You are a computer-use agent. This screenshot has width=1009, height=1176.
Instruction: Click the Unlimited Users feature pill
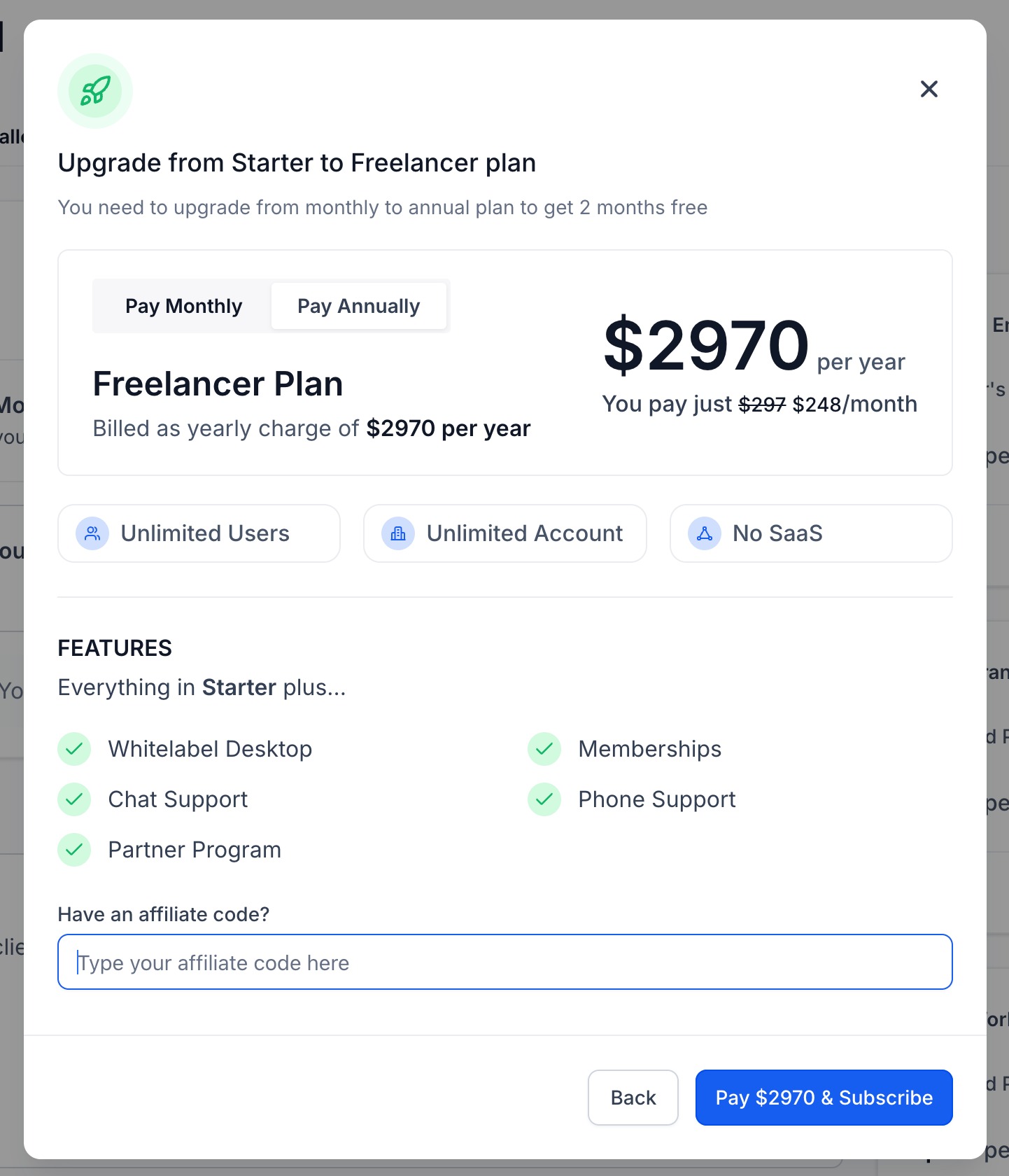(199, 533)
